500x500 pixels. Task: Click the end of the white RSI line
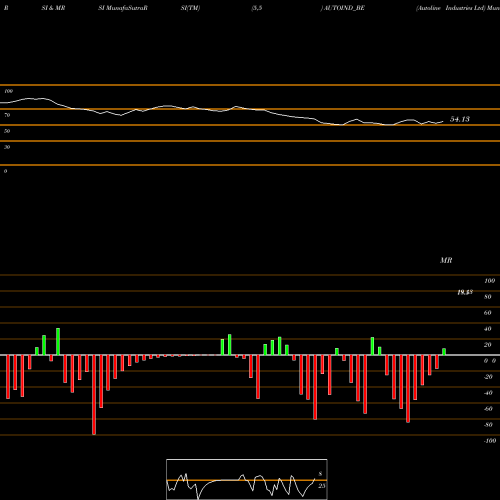pyautogui.click(x=443, y=121)
